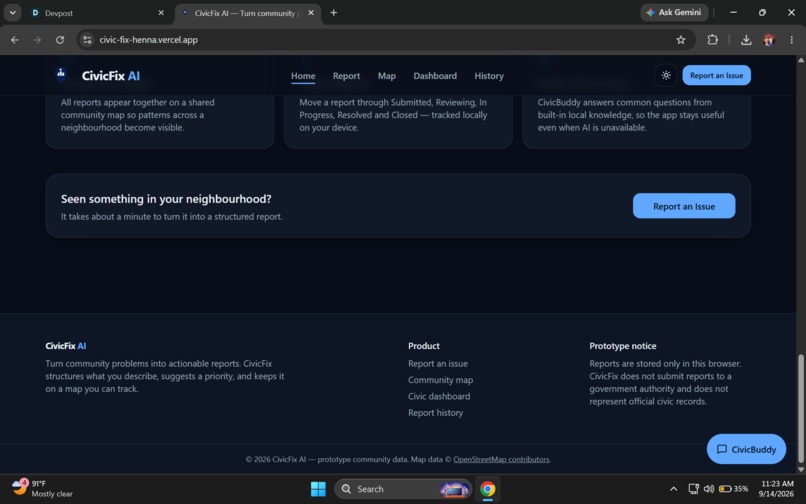Open the History nav item
This screenshot has width=806, height=504.
pyautogui.click(x=489, y=76)
